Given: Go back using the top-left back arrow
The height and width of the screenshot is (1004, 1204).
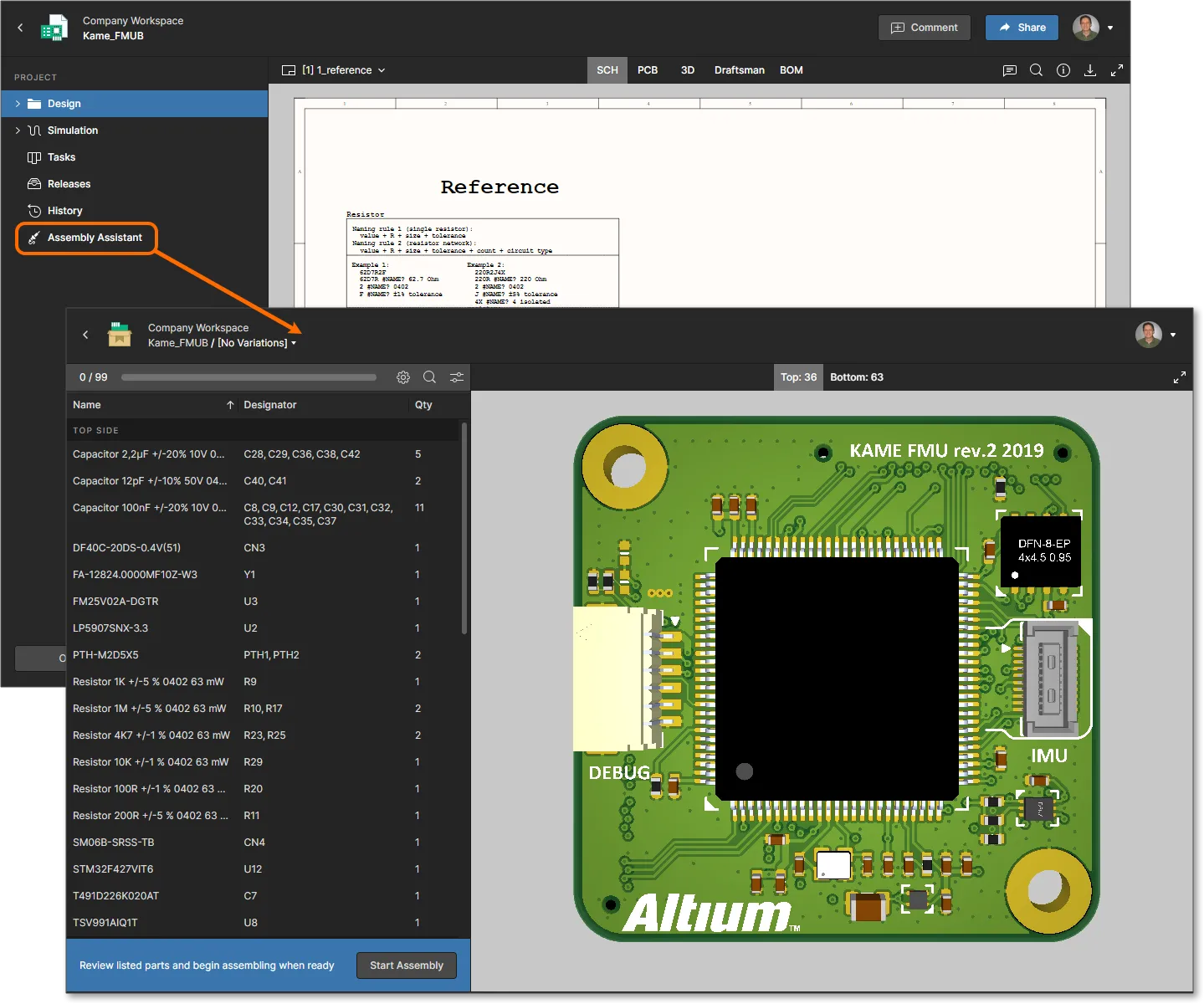Looking at the screenshot, I should pyautogui.click(x=20, y=28).
